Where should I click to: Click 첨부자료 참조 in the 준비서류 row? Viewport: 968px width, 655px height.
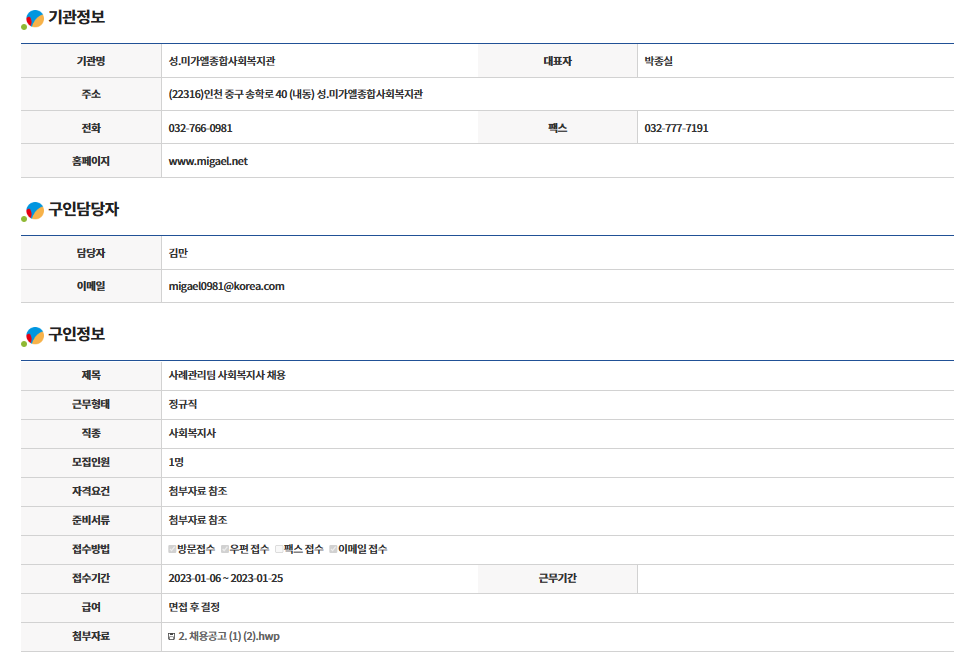198,520
